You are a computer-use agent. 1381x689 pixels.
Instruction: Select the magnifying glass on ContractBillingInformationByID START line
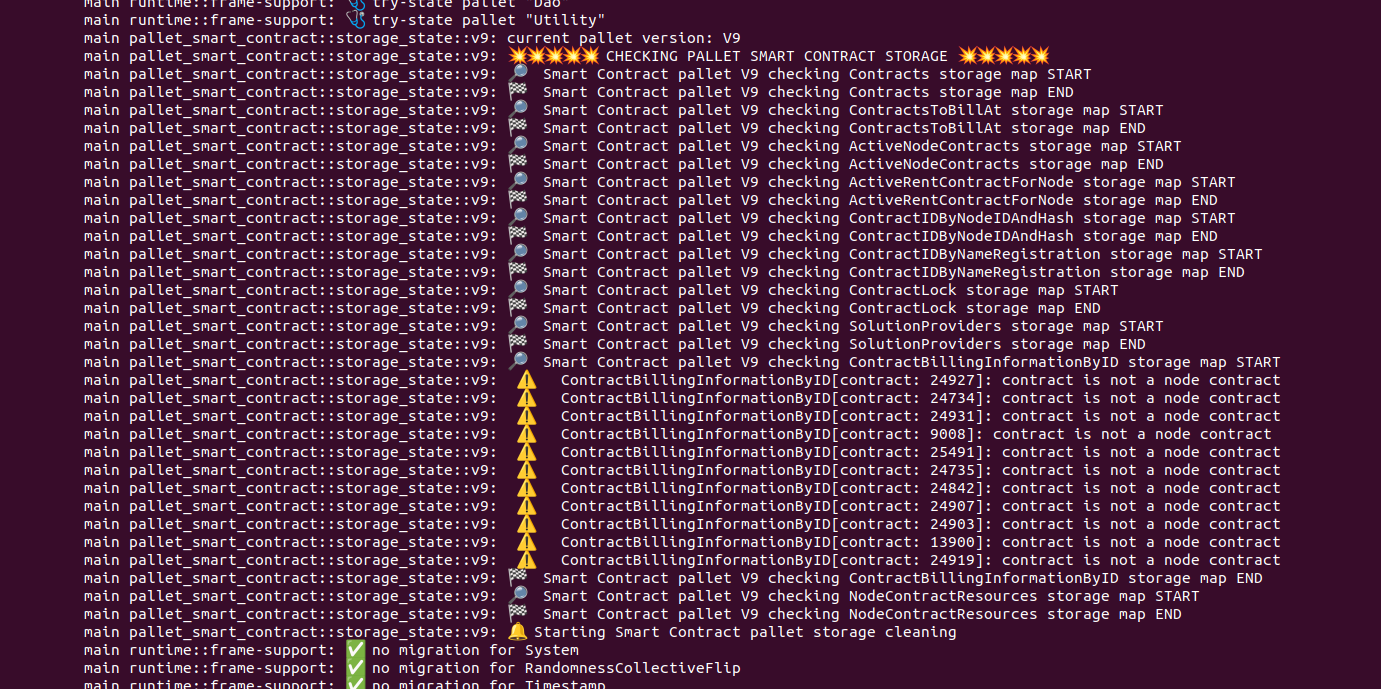pyautogui.click(x=520, y=361)
